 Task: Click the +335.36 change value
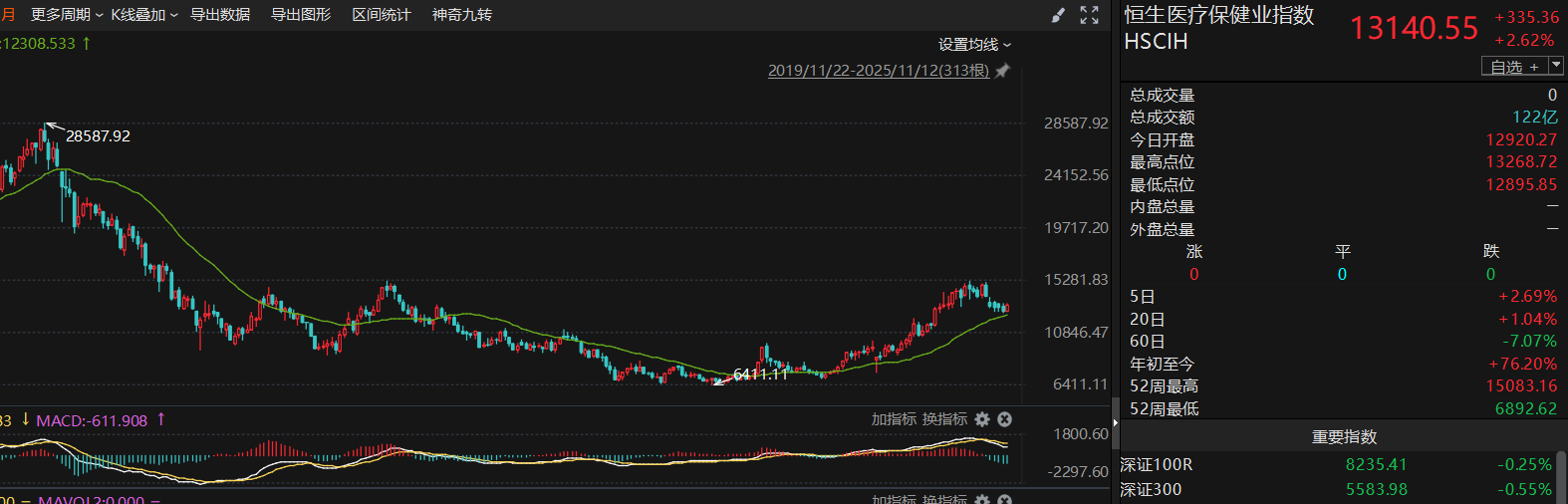tap(1527, 18)
